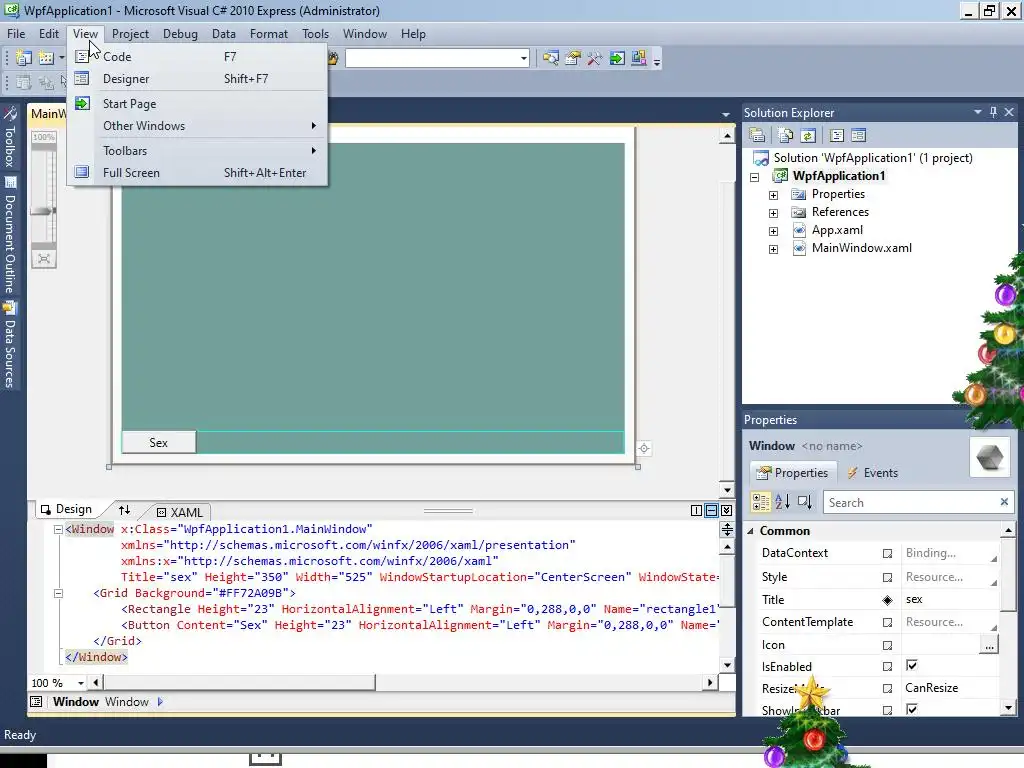Click the DataContext property marker square

click(x=887, y=554)
